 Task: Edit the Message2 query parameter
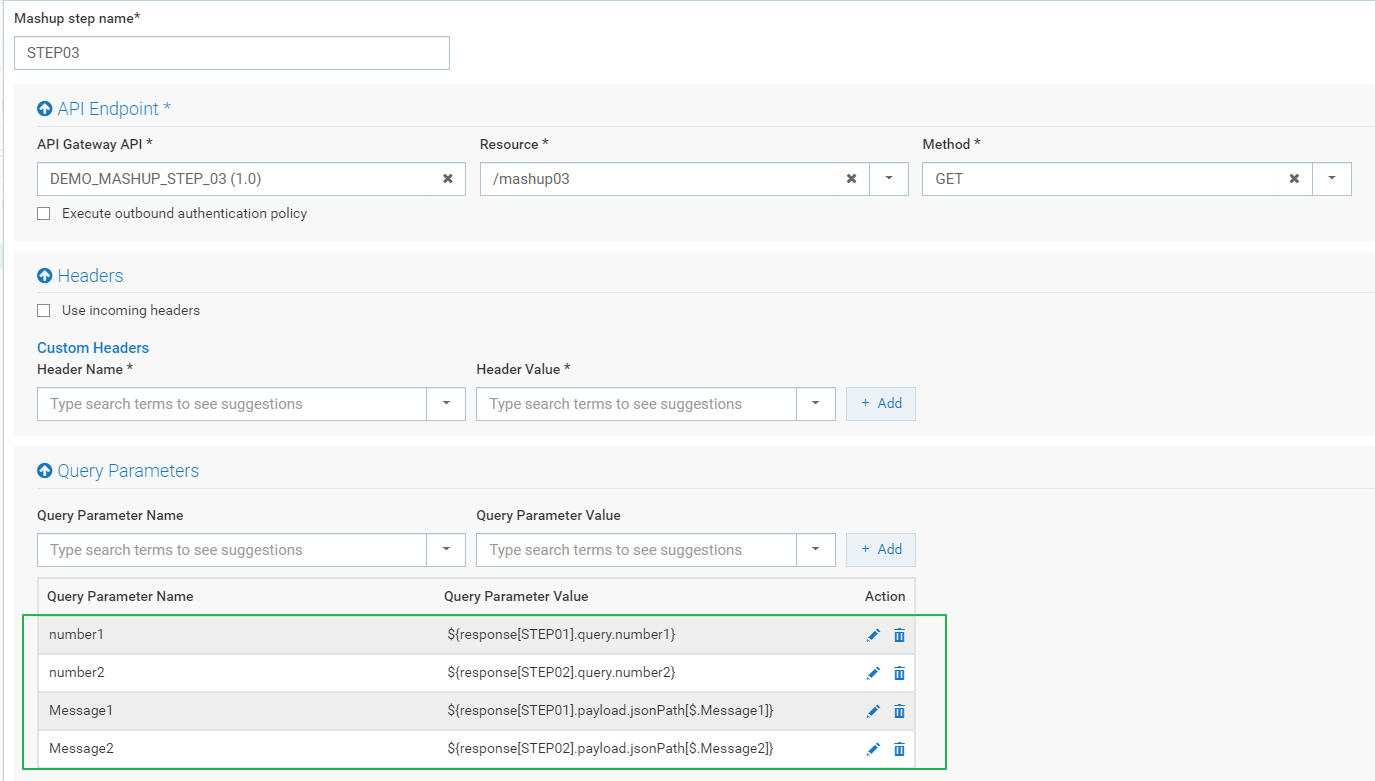[873, 749]
